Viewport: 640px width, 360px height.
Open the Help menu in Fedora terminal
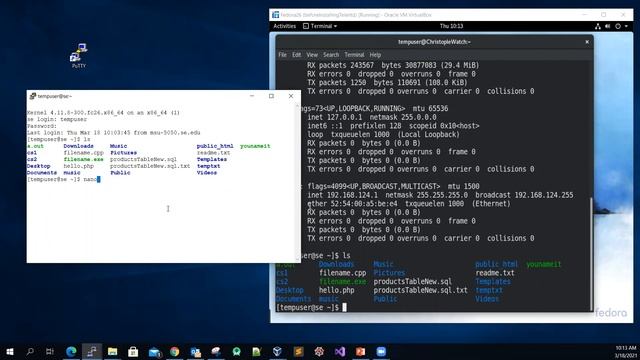point(375,55)
